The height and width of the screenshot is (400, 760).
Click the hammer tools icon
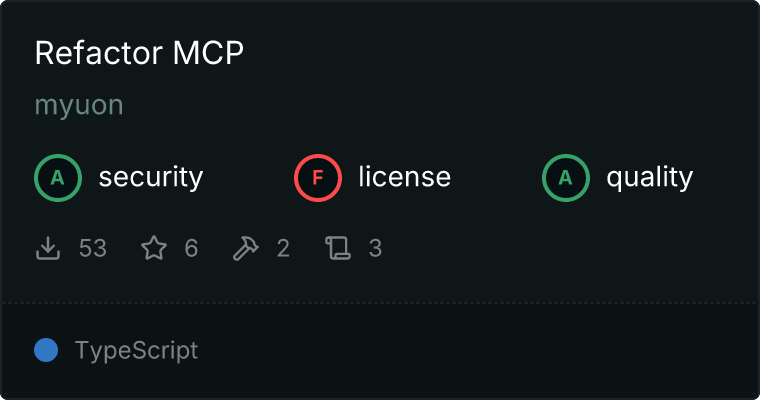click(x=246, y=248)
